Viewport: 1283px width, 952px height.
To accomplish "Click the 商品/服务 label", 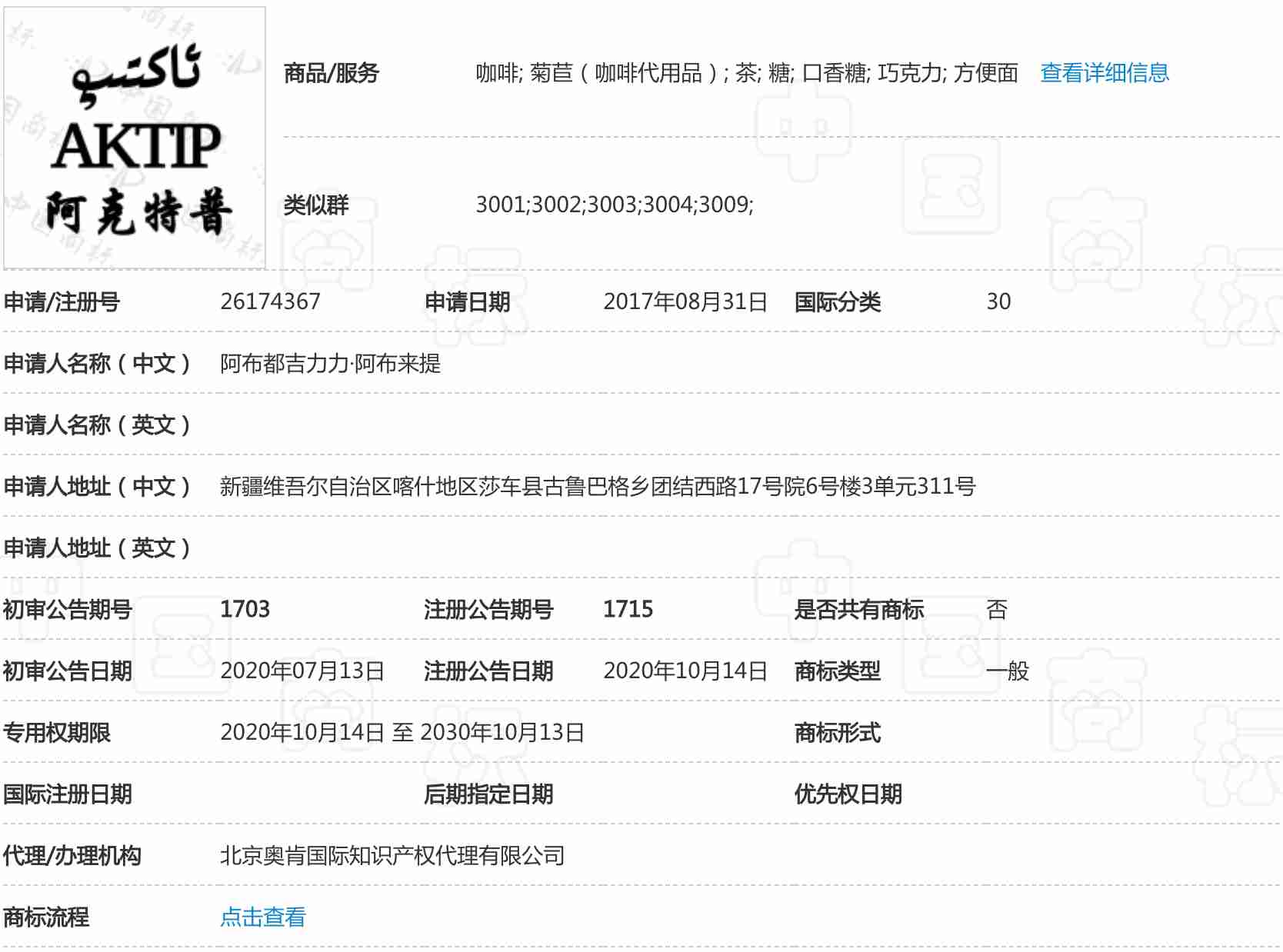I will tap(331, 73).
